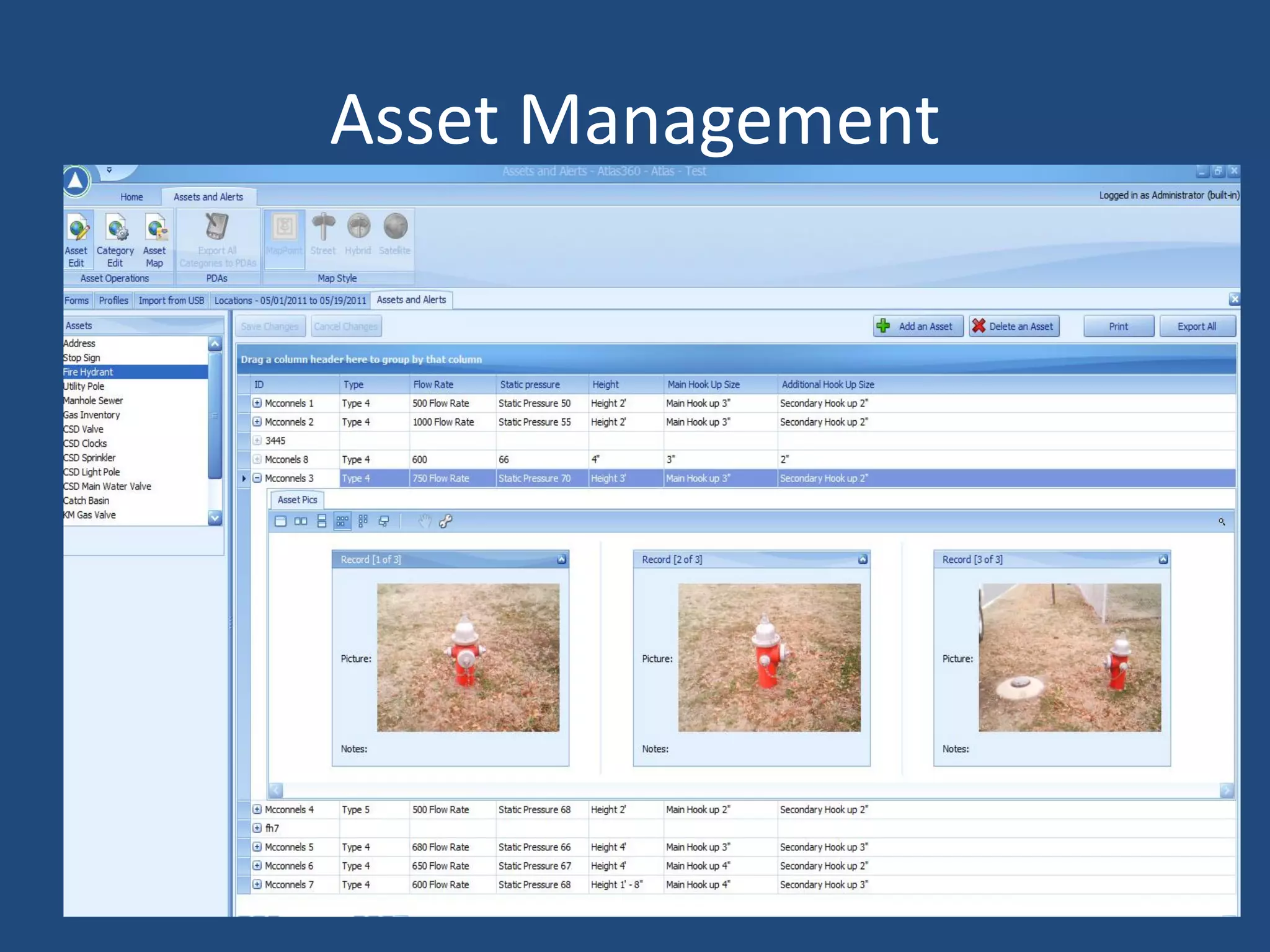The width and height of the screenshot is (1270, 952).
Task: Open the Import from USB tab
Action: click(171, 301)
